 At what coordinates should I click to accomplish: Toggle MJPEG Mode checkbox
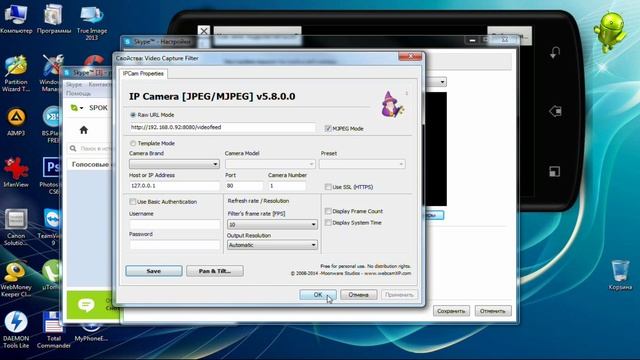[x=328, y=128]
